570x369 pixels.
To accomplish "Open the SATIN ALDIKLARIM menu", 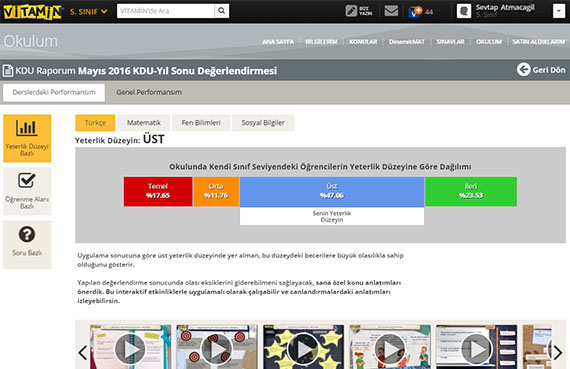I will click(538, 42).
